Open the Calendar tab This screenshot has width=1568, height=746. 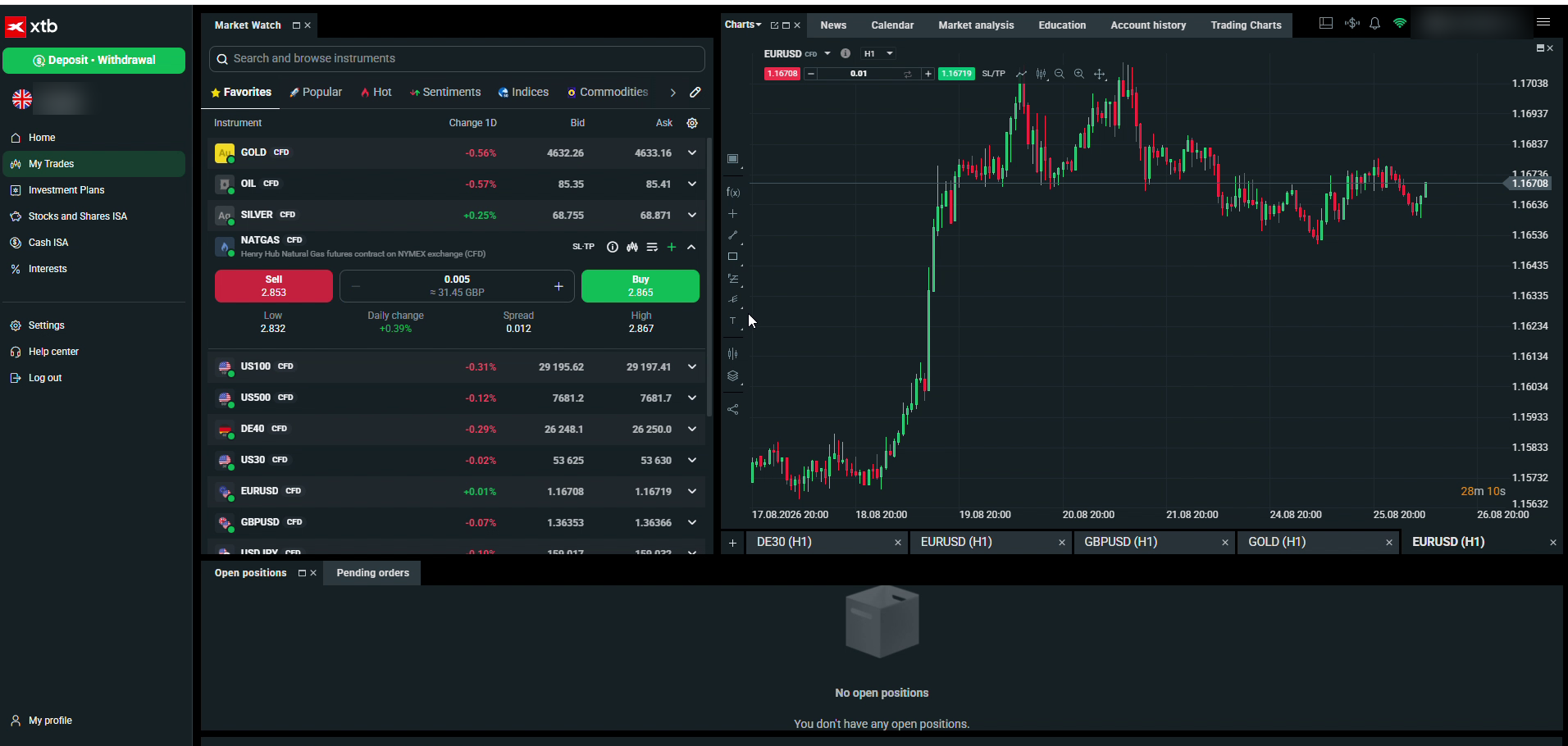tap(892, 25)
